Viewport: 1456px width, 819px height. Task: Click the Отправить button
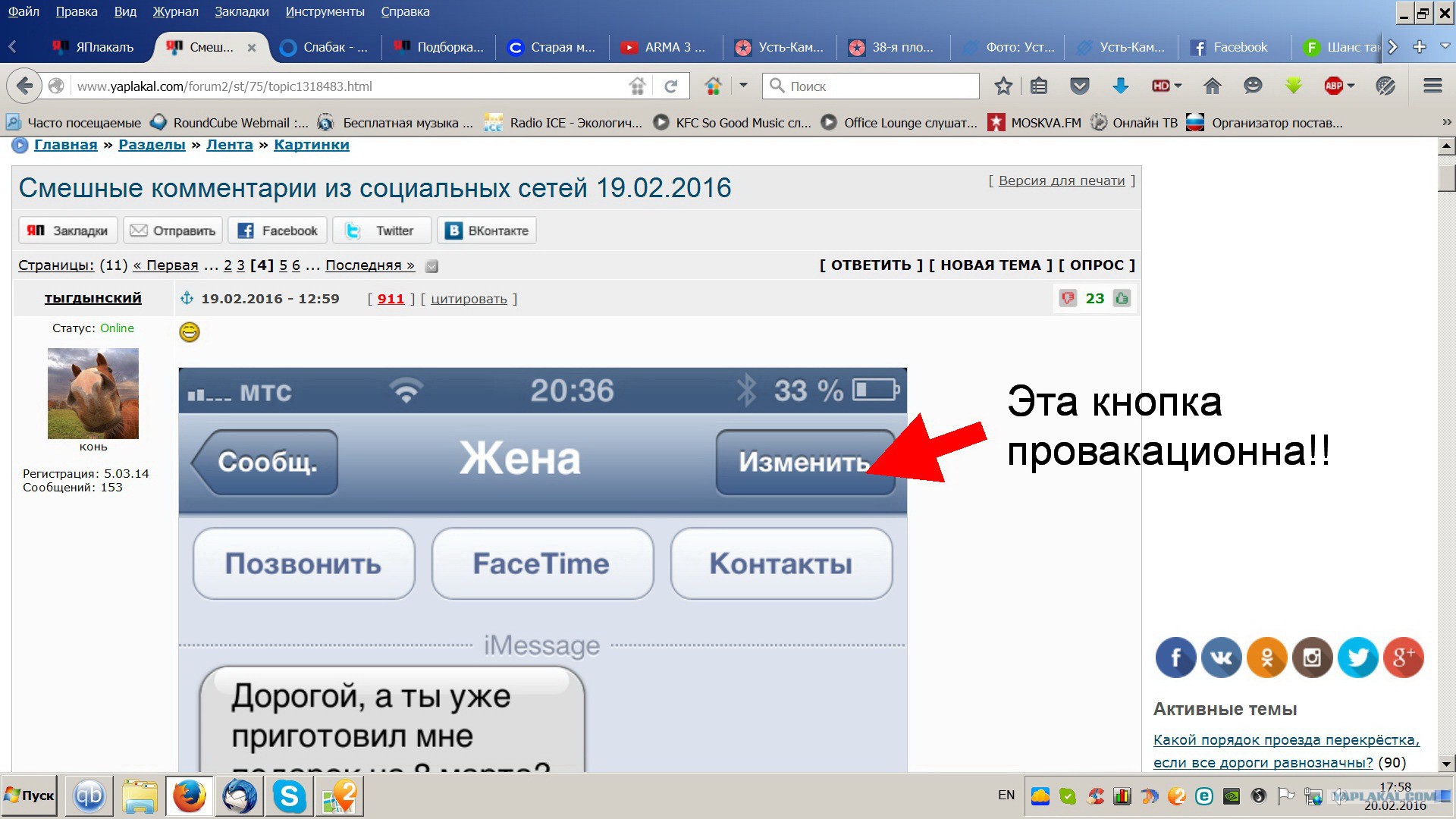coord(173,231)
